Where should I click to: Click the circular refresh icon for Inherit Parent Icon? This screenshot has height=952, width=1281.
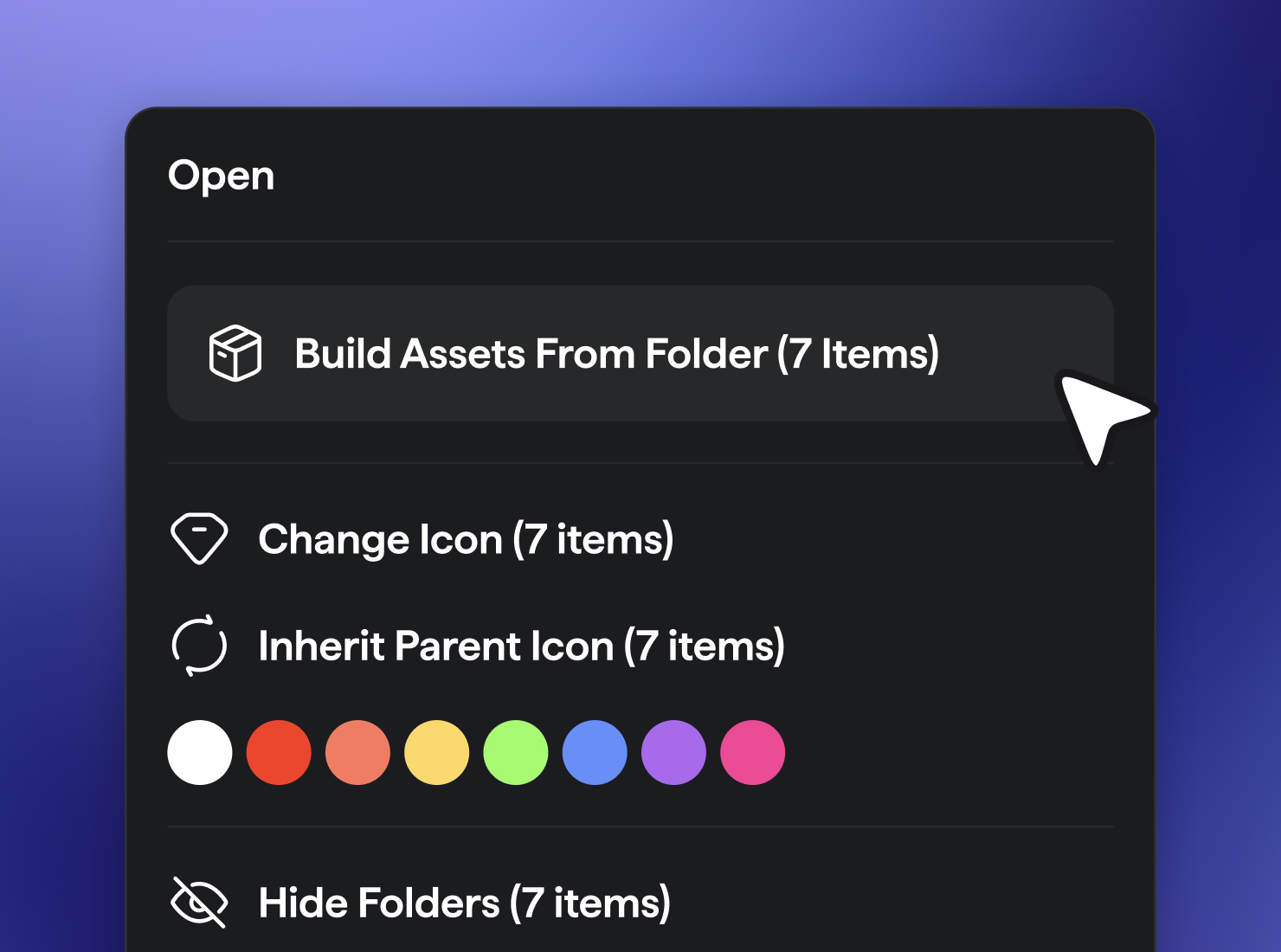click(x=200, y=646)
